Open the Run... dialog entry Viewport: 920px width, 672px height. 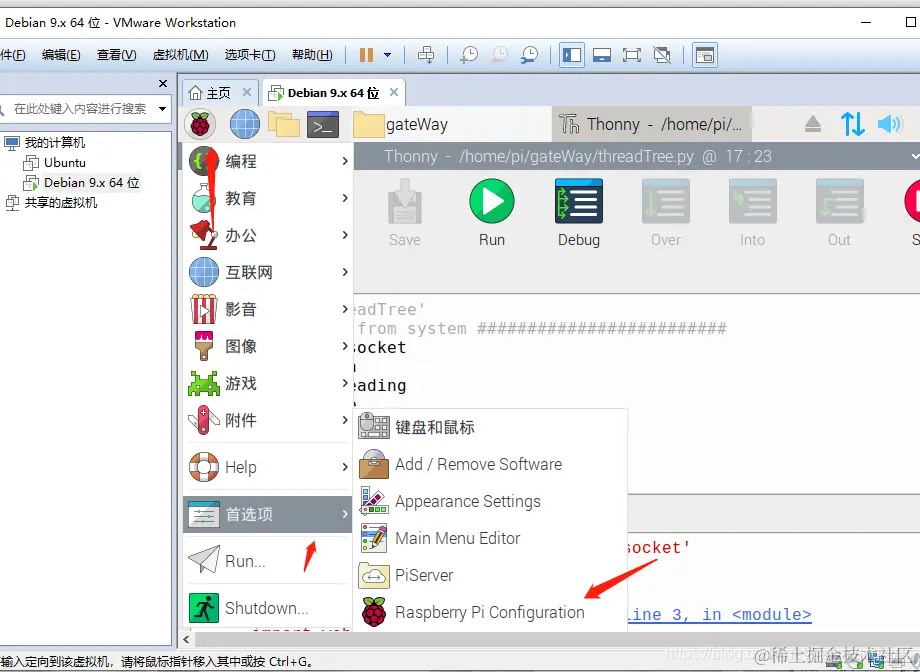(268, 560)
